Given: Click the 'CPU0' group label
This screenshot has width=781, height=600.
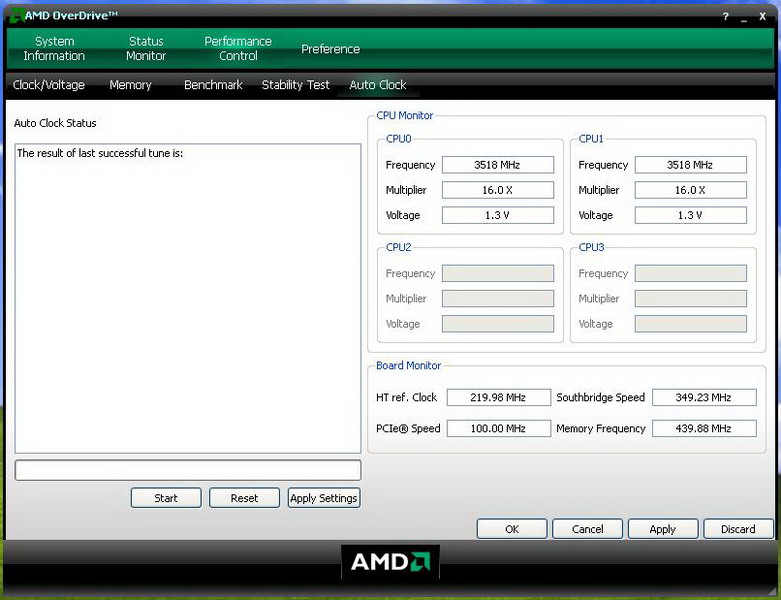Looking at the screenshot, I should pos(398,139).
